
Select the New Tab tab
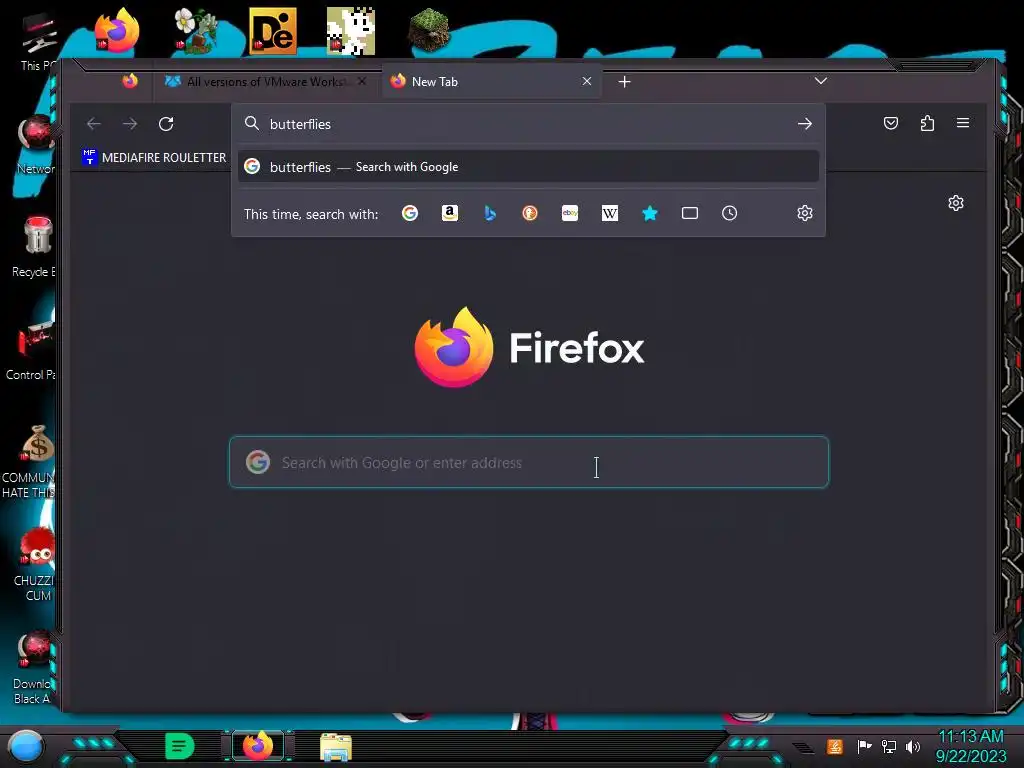(491, 82)
